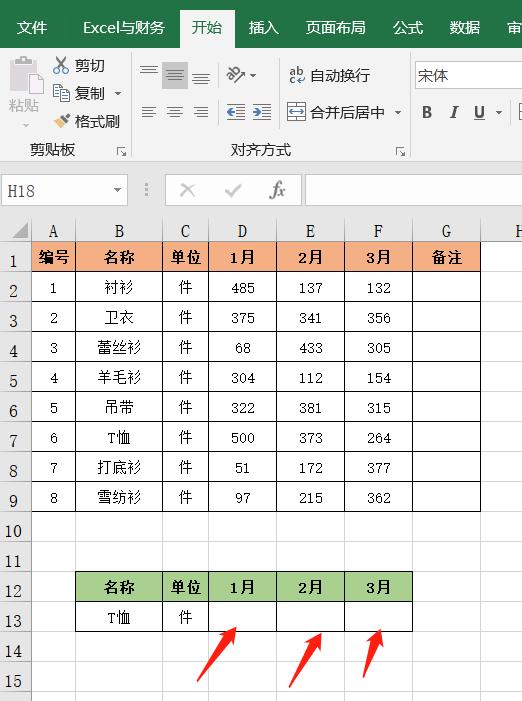The image size is (522, 701).
Task: Switch to the Formulas (公式) tab
Action: (408, 28)
